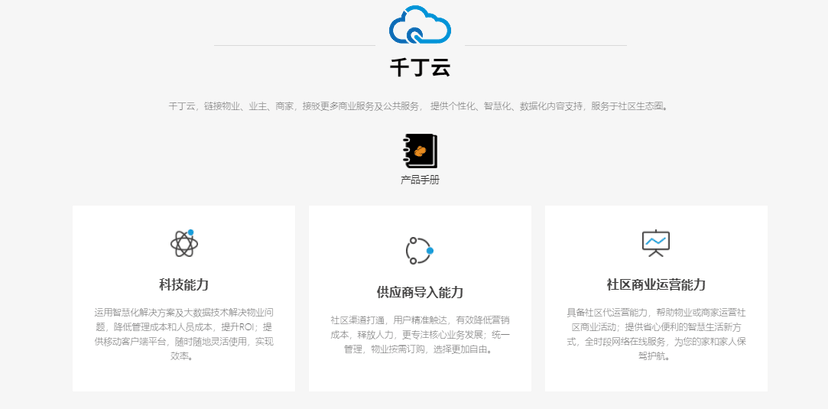Click the description starting 社区渠道打通
The width and height of the screenshot is (828, 409).
click(420, 335)
